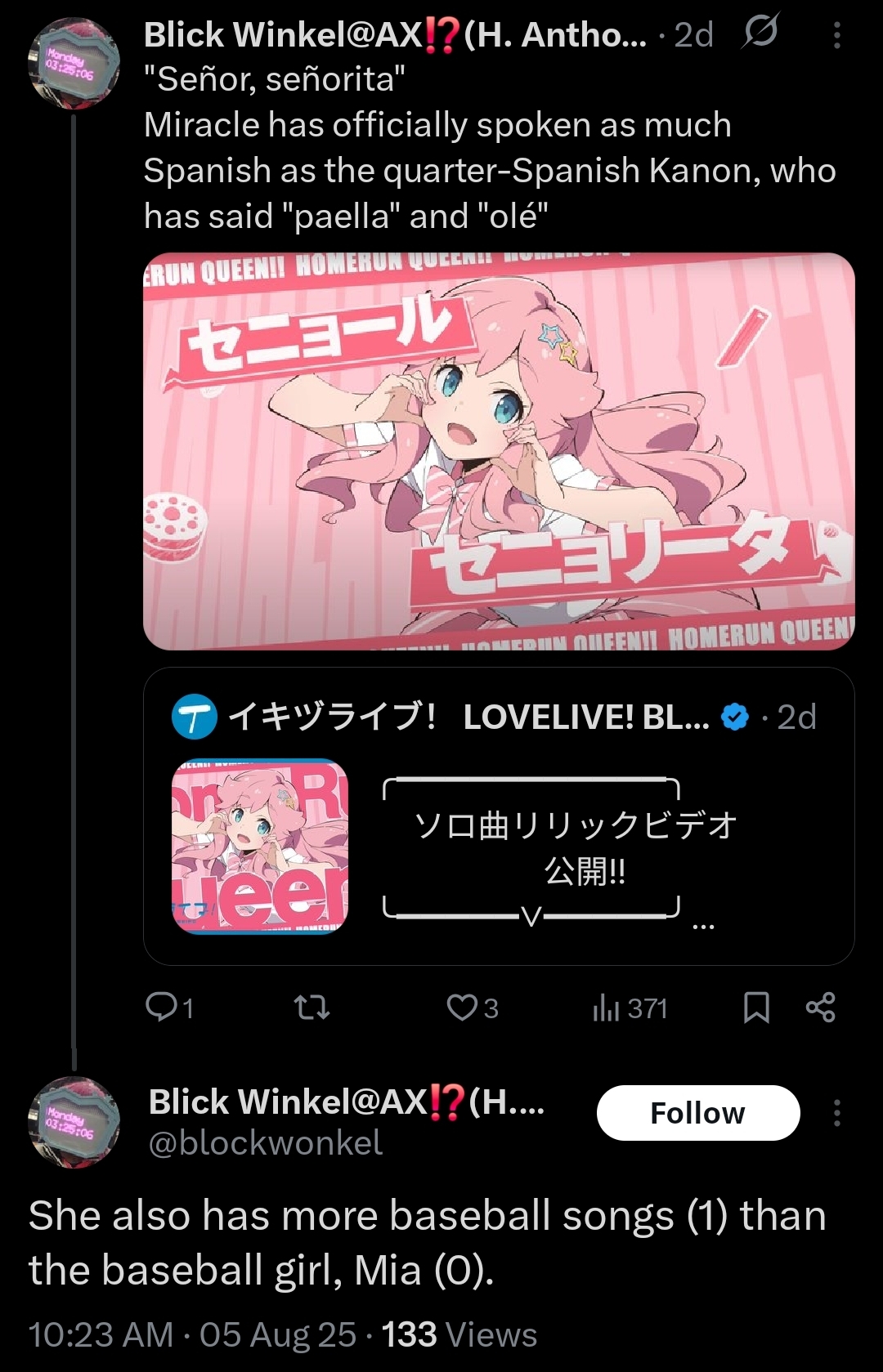The image size is (883, 1372).
Task: Open the イキヅライブ! account round avatar
Action: [195, 717]
